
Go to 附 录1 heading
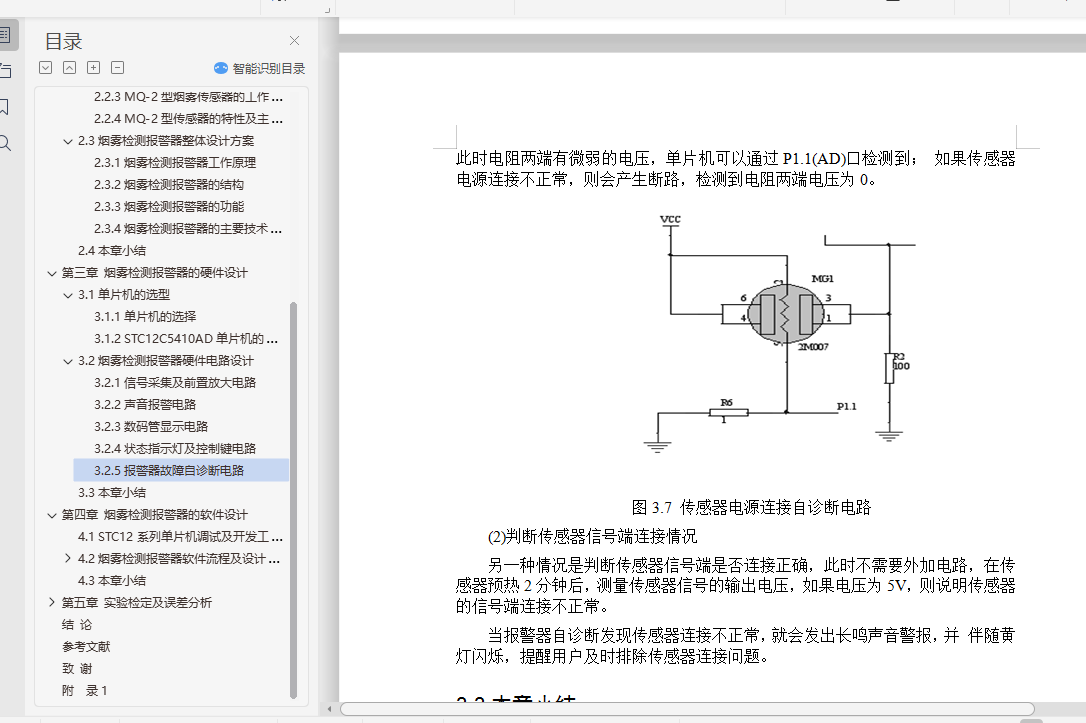tap(84, 690)
